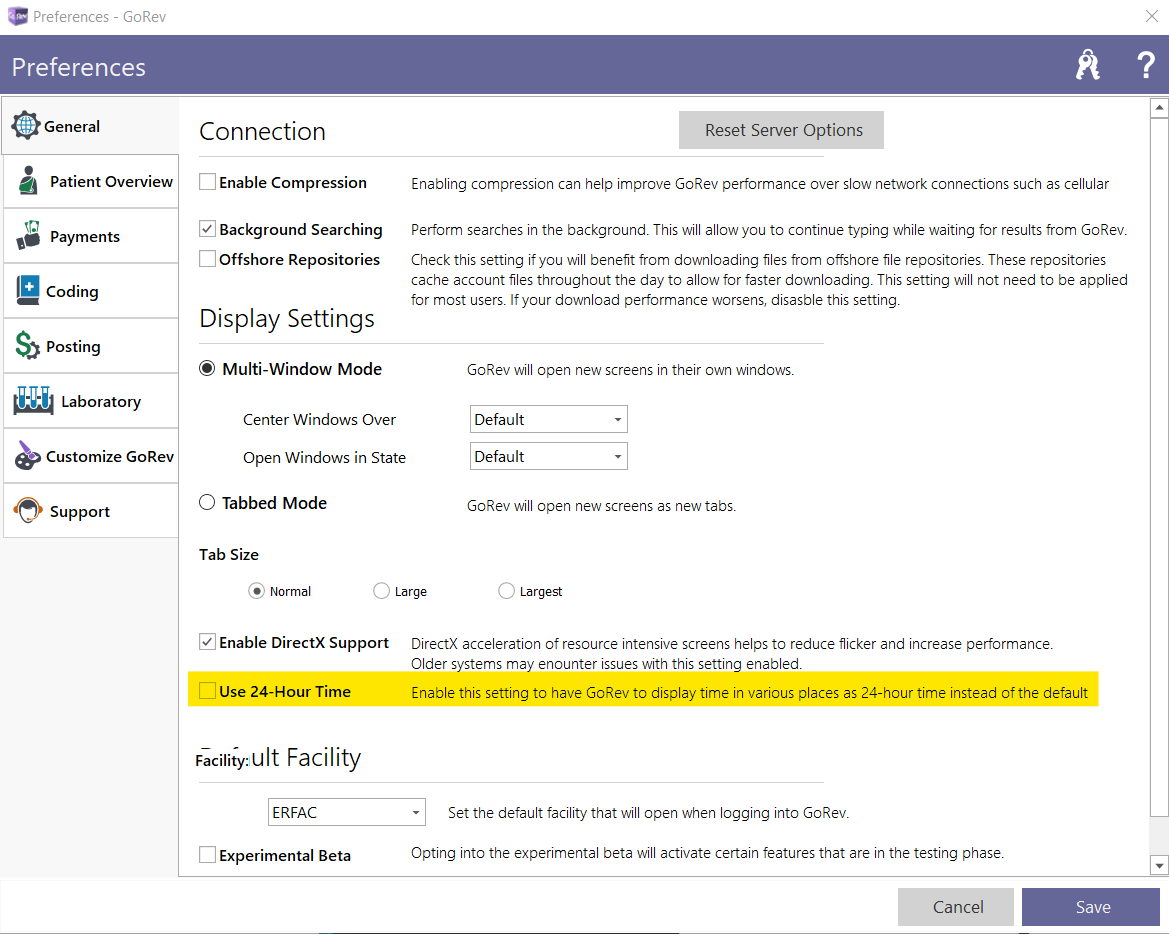Open the Laboratory test tubes icon
Image resolution: width=1169 pixels, height=934 pixels.
33,401
